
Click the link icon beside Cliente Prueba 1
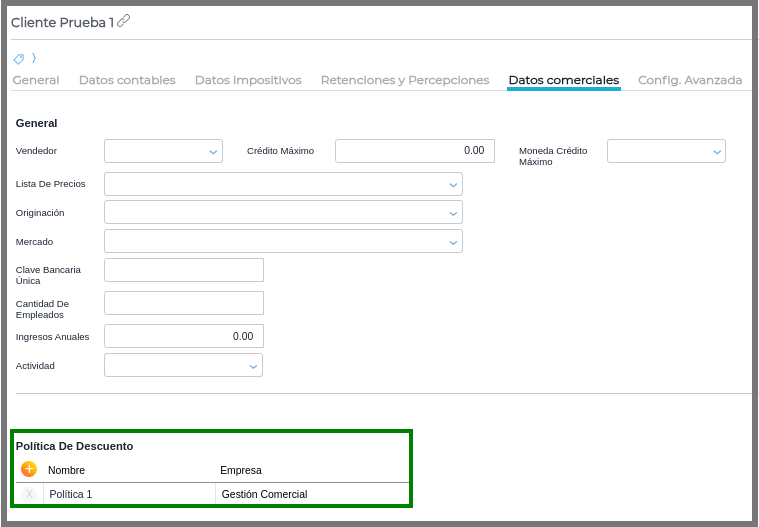[124, 21]
